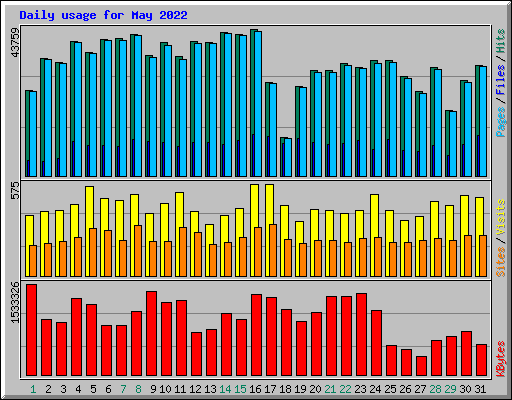Select day label 4 on the x-axis
The image size is (512, 400).
pos(78,389)
